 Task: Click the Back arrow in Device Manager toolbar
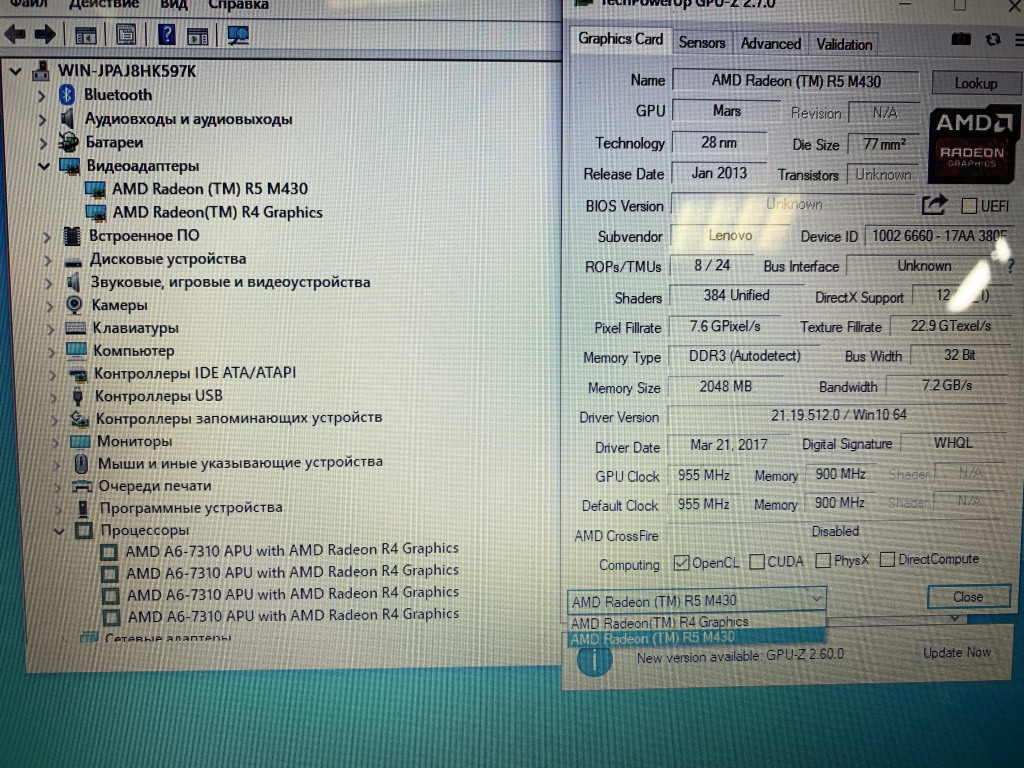(14, 34)
